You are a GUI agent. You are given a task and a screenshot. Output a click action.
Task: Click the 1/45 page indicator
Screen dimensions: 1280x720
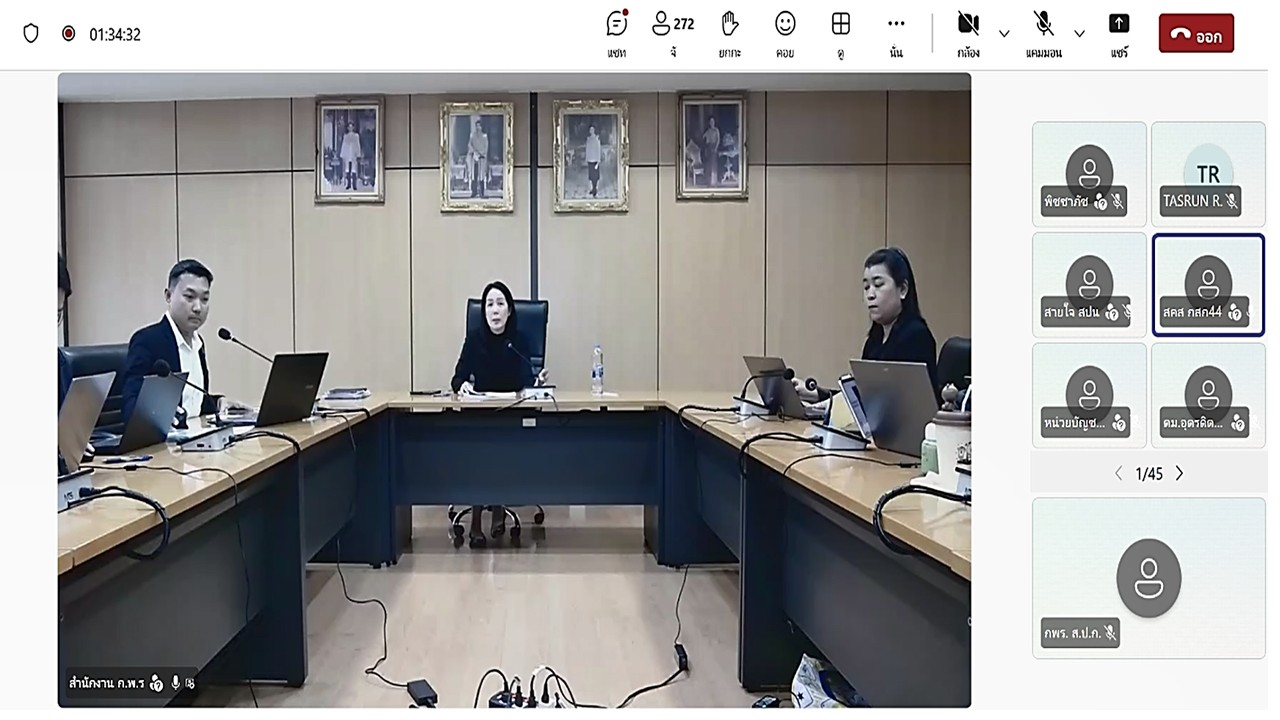1149,474
